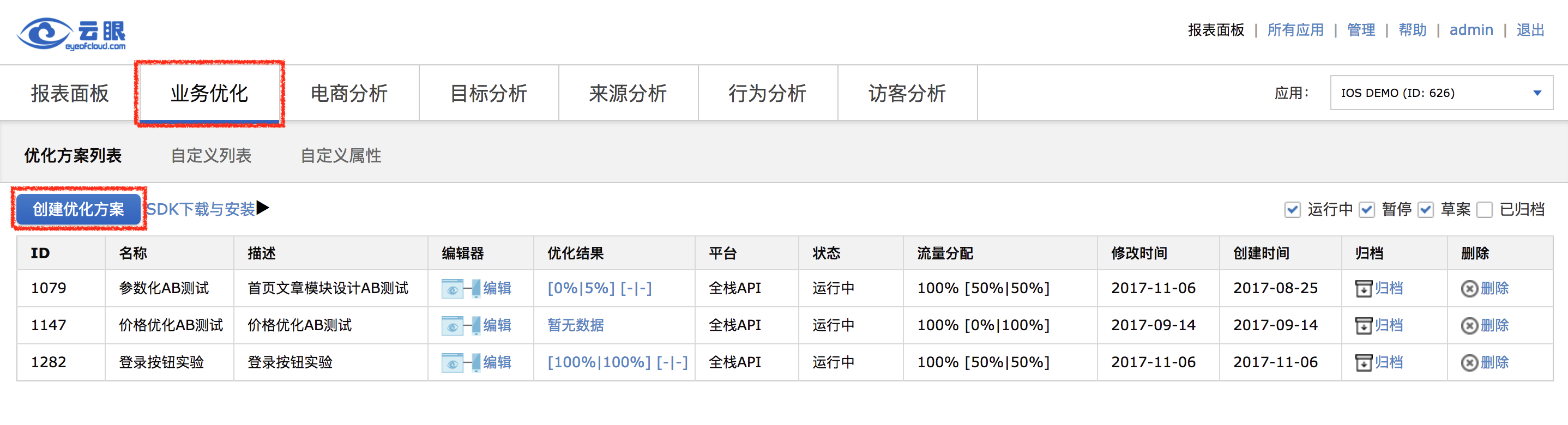Select the 优化方案列表 sub-tab
This screenshot has height=425, width=1568.
(73, 156)
